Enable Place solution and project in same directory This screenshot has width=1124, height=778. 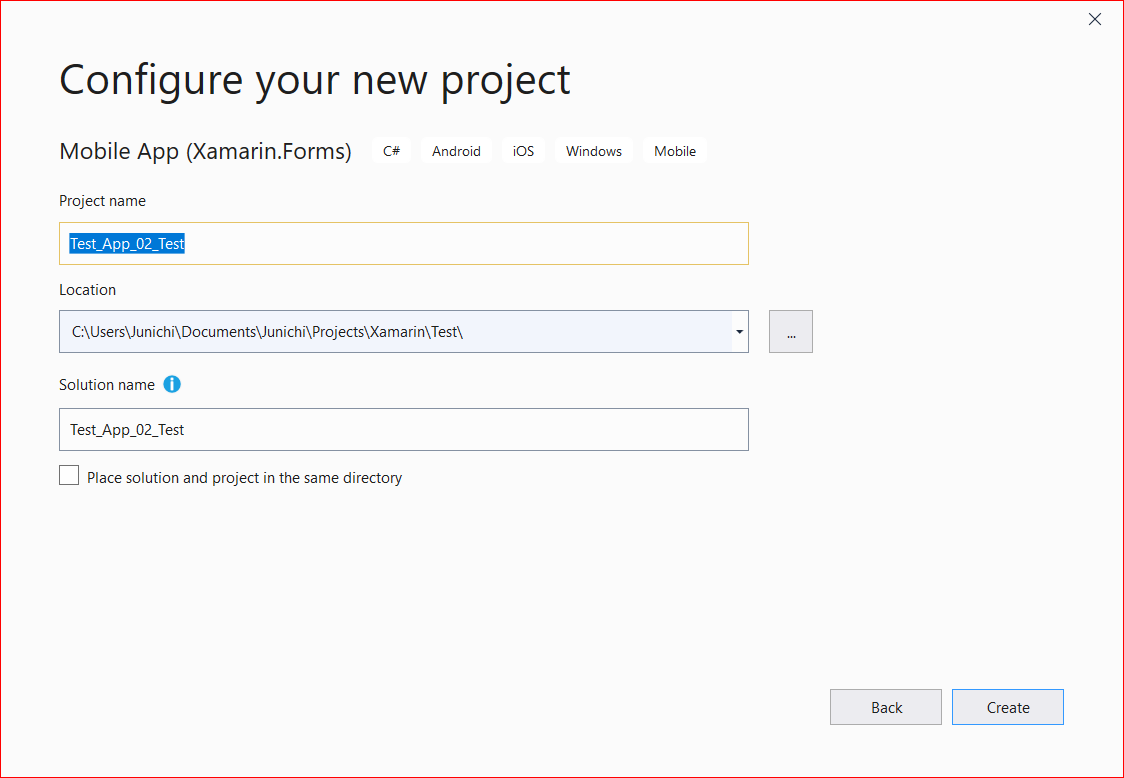69,475
